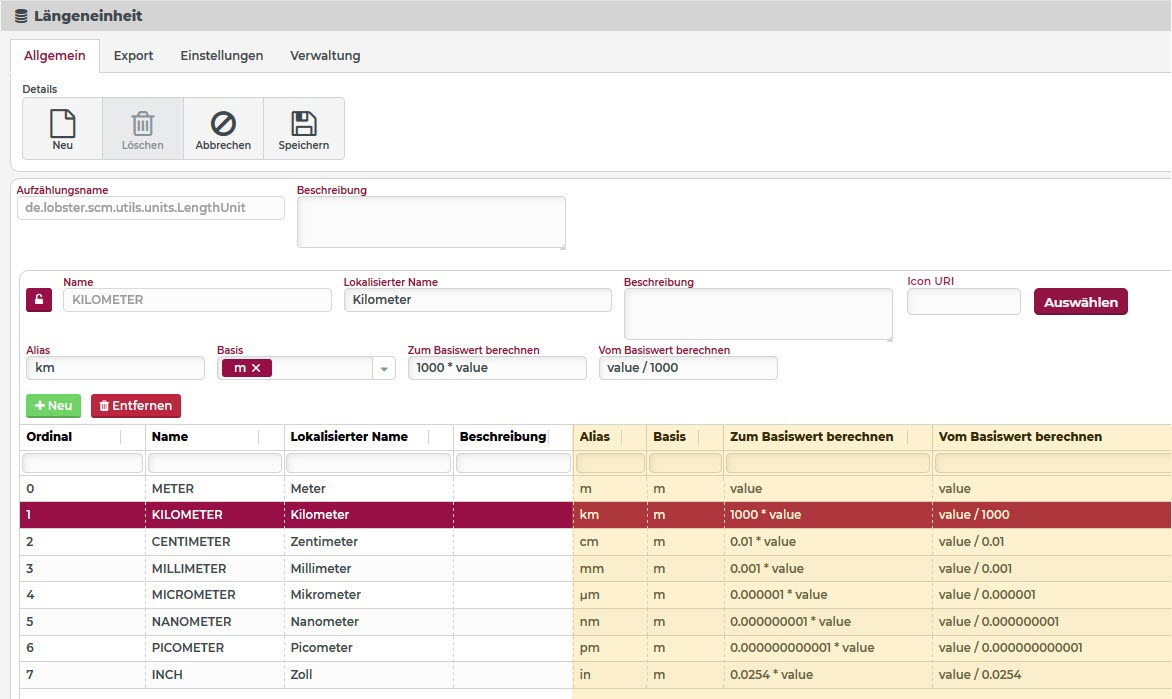Select the KILOMETER table row
1172x699 pixels.
(x=595, y=514)
